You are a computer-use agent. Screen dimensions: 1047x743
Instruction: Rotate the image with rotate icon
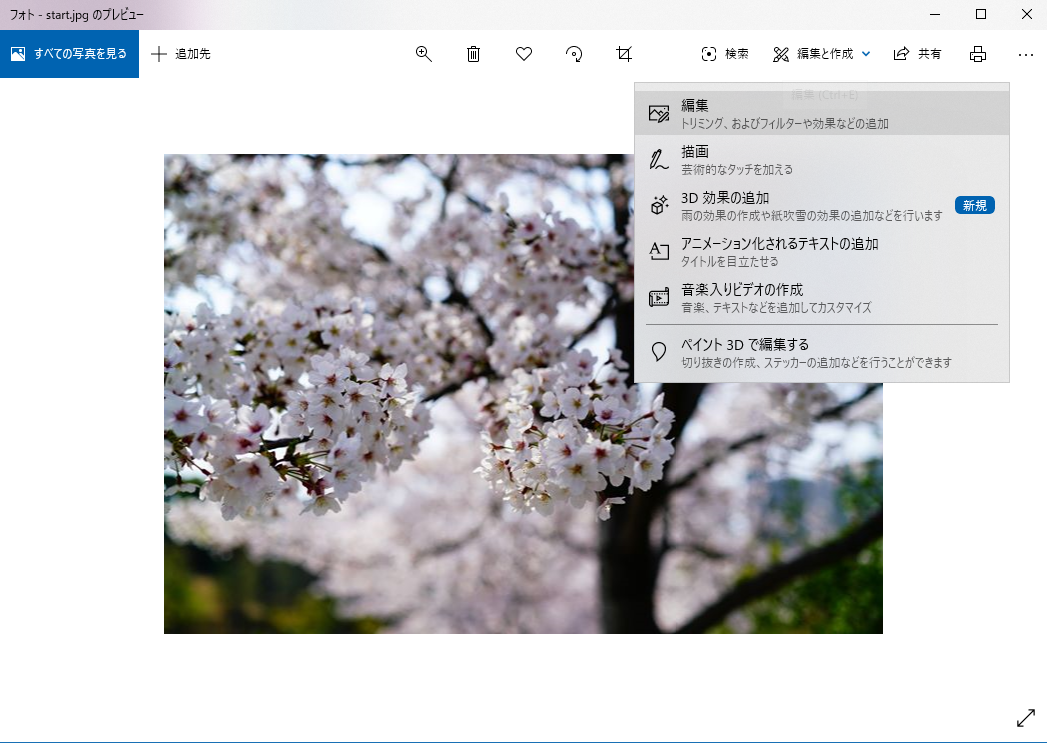point(574,54)
